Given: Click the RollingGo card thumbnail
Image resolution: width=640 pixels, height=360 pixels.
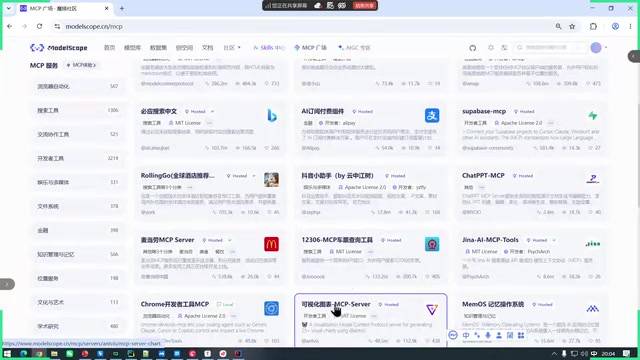Looking at the screenshot, I should [271, 180].
